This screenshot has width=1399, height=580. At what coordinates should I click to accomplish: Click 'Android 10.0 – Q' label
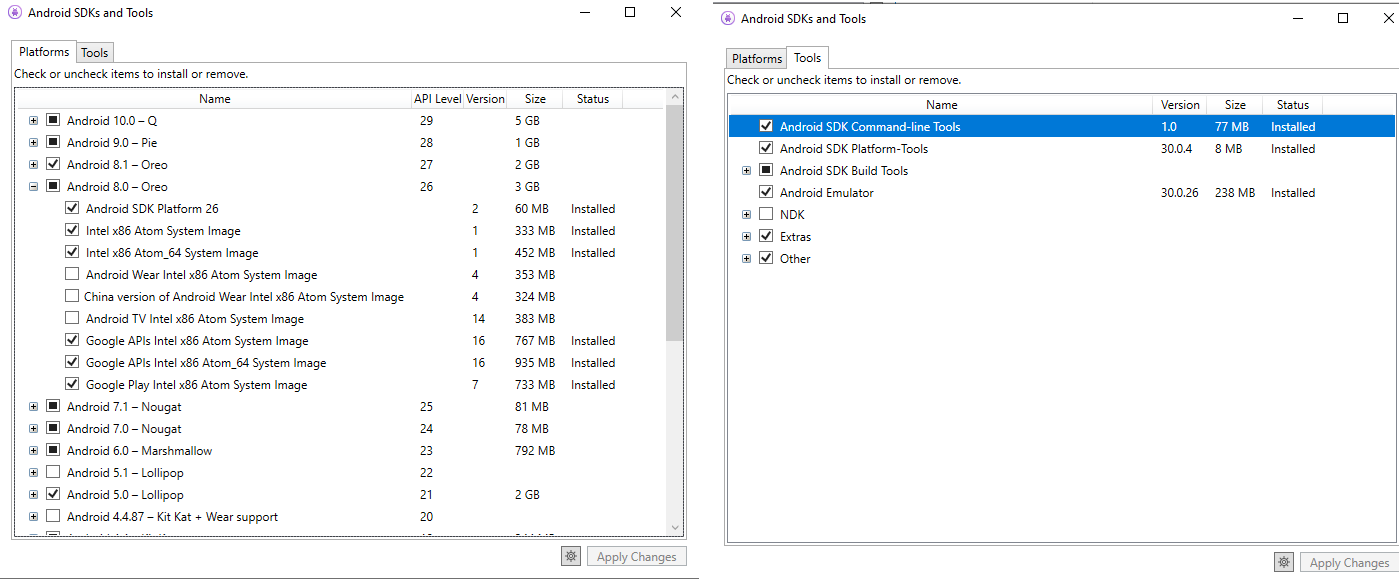coord(112,121)
